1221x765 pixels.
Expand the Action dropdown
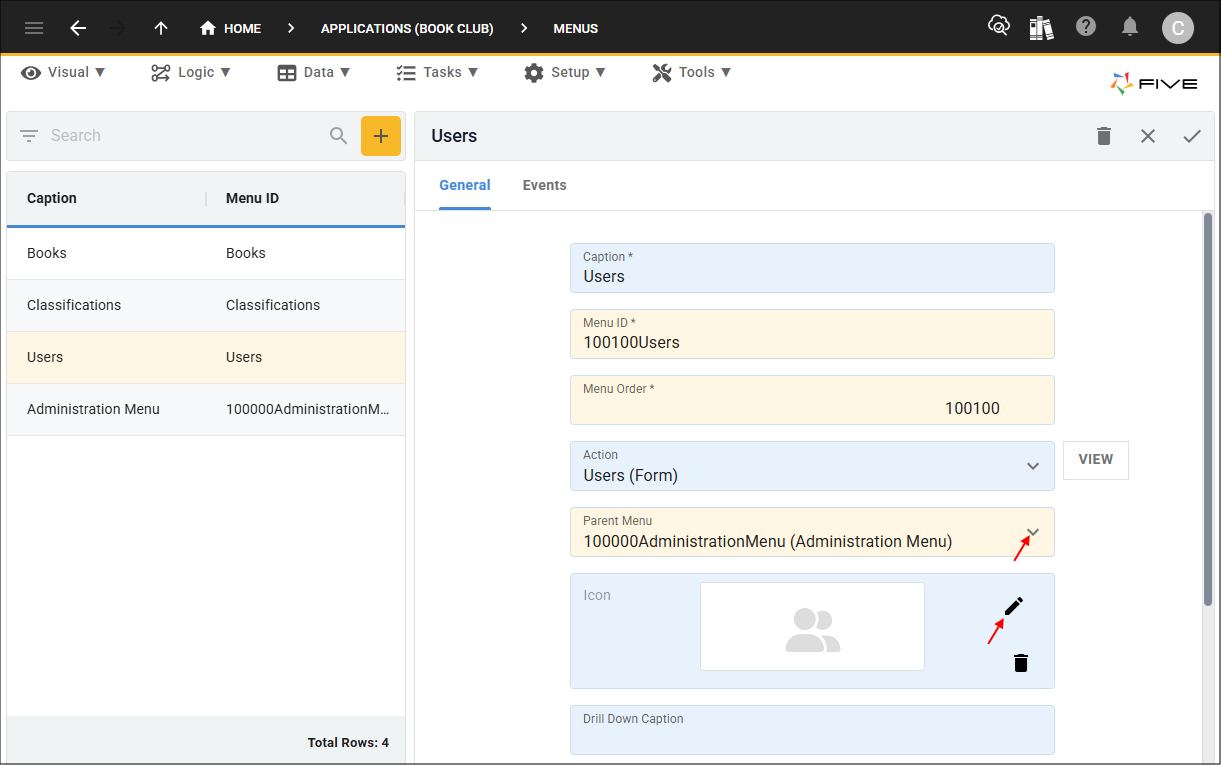pos(1033,466)
